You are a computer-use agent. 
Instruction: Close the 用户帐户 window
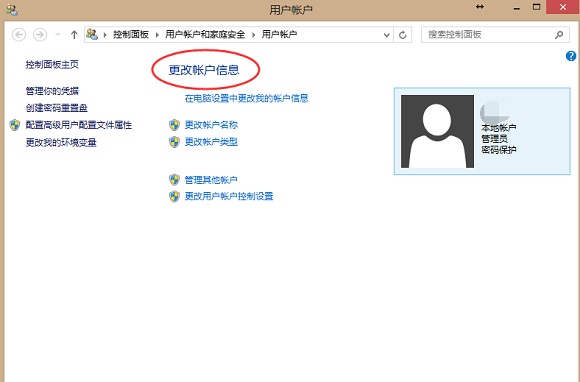tap(563, 7)
